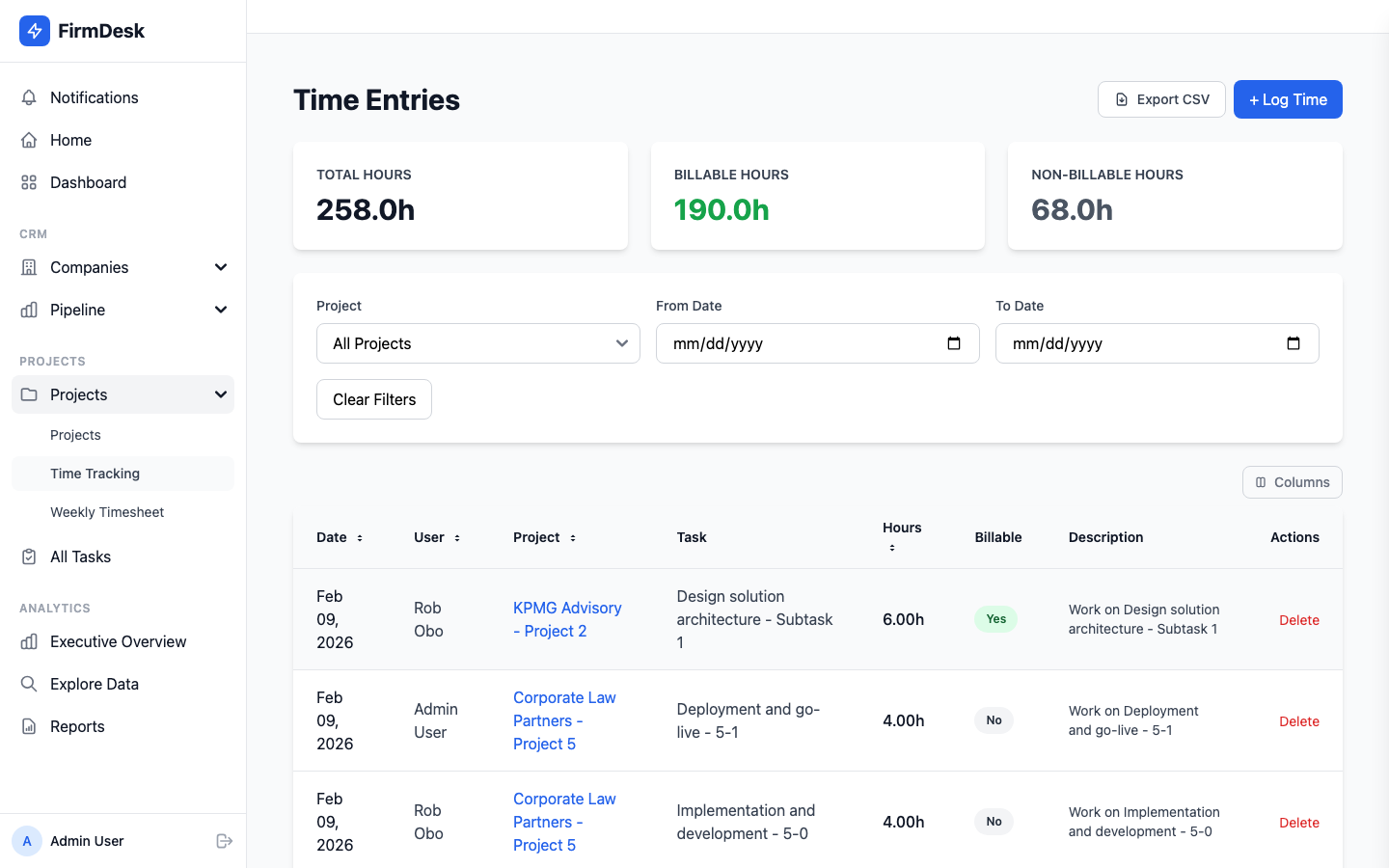Viewport: 1389px width, 868px height.
Task: Open the KPMG Advisory - Project 2 link
Action: coord(567,619)
